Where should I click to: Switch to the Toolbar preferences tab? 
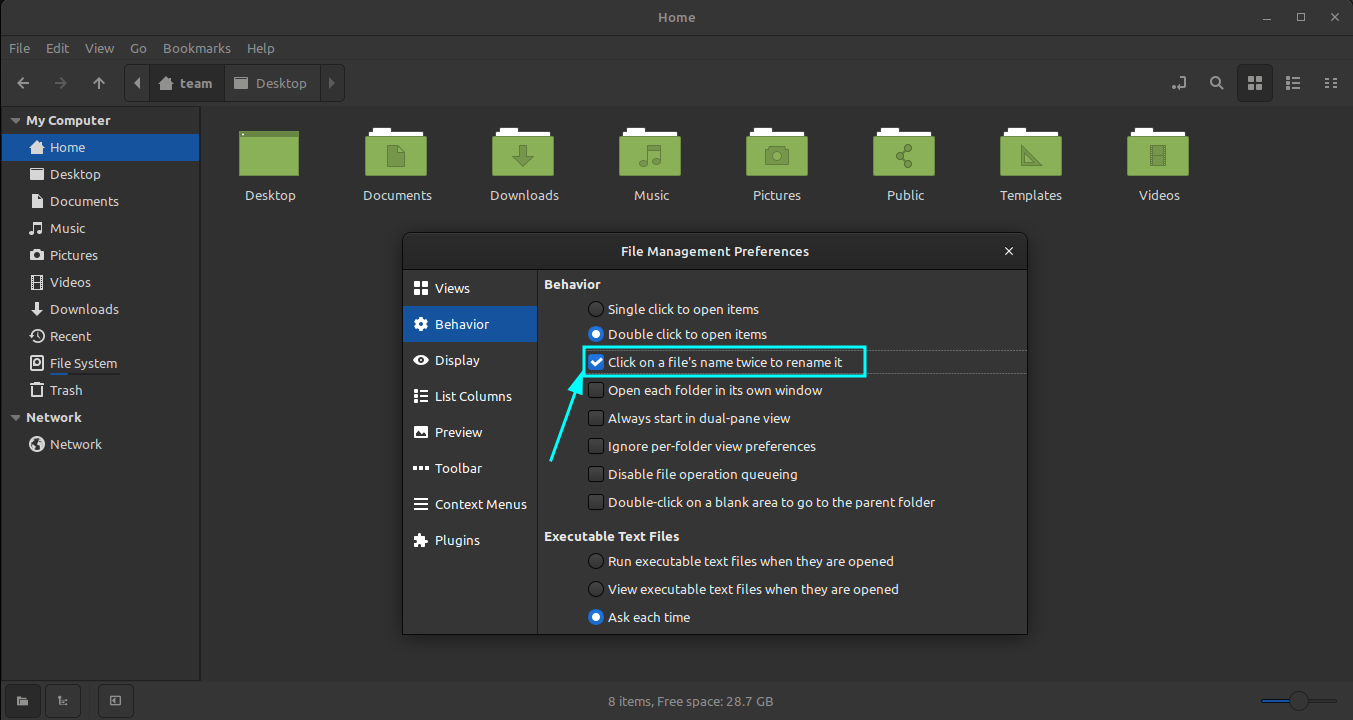pyautogui.click(x=470, y=468)
